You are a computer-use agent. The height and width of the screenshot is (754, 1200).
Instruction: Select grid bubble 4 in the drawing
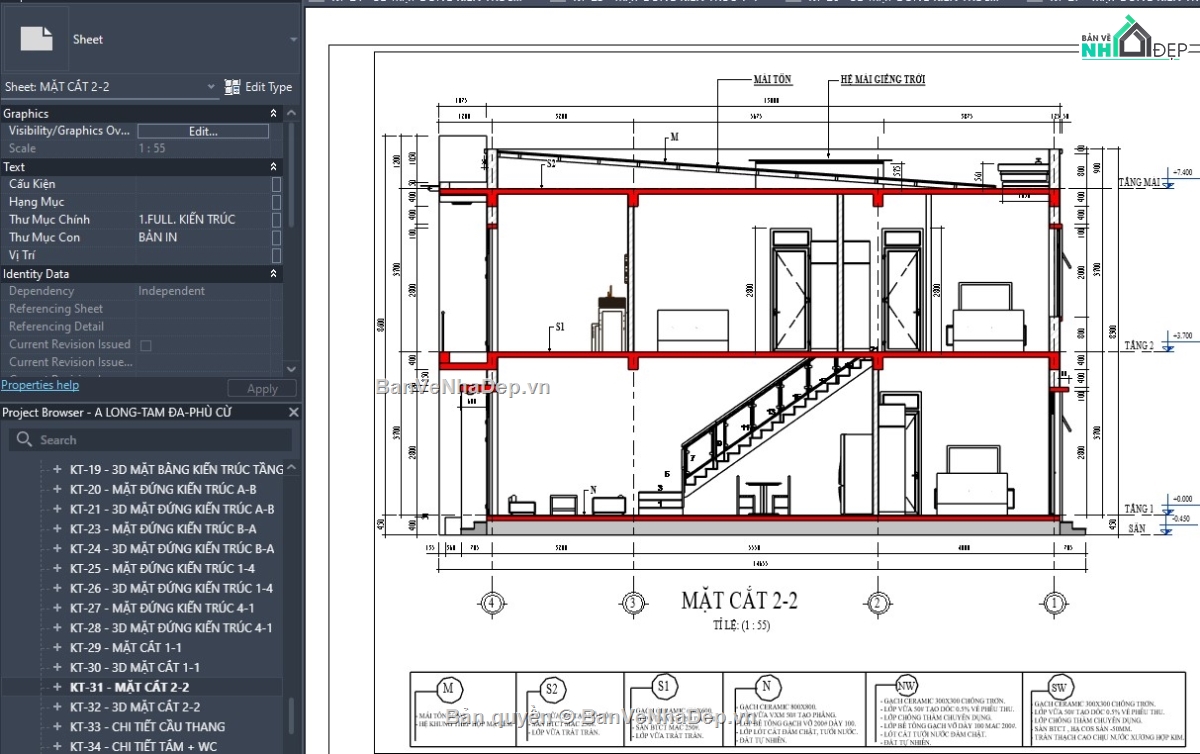click(491, 603)
